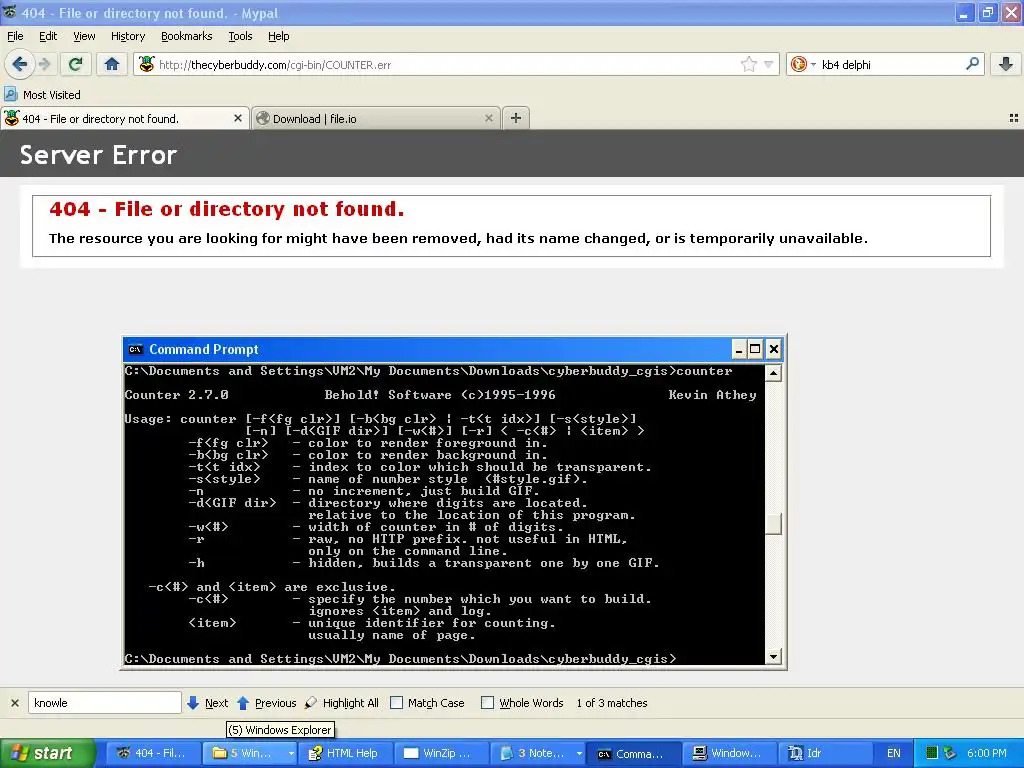Go forward one page in the browser

[x=44, y=64]
